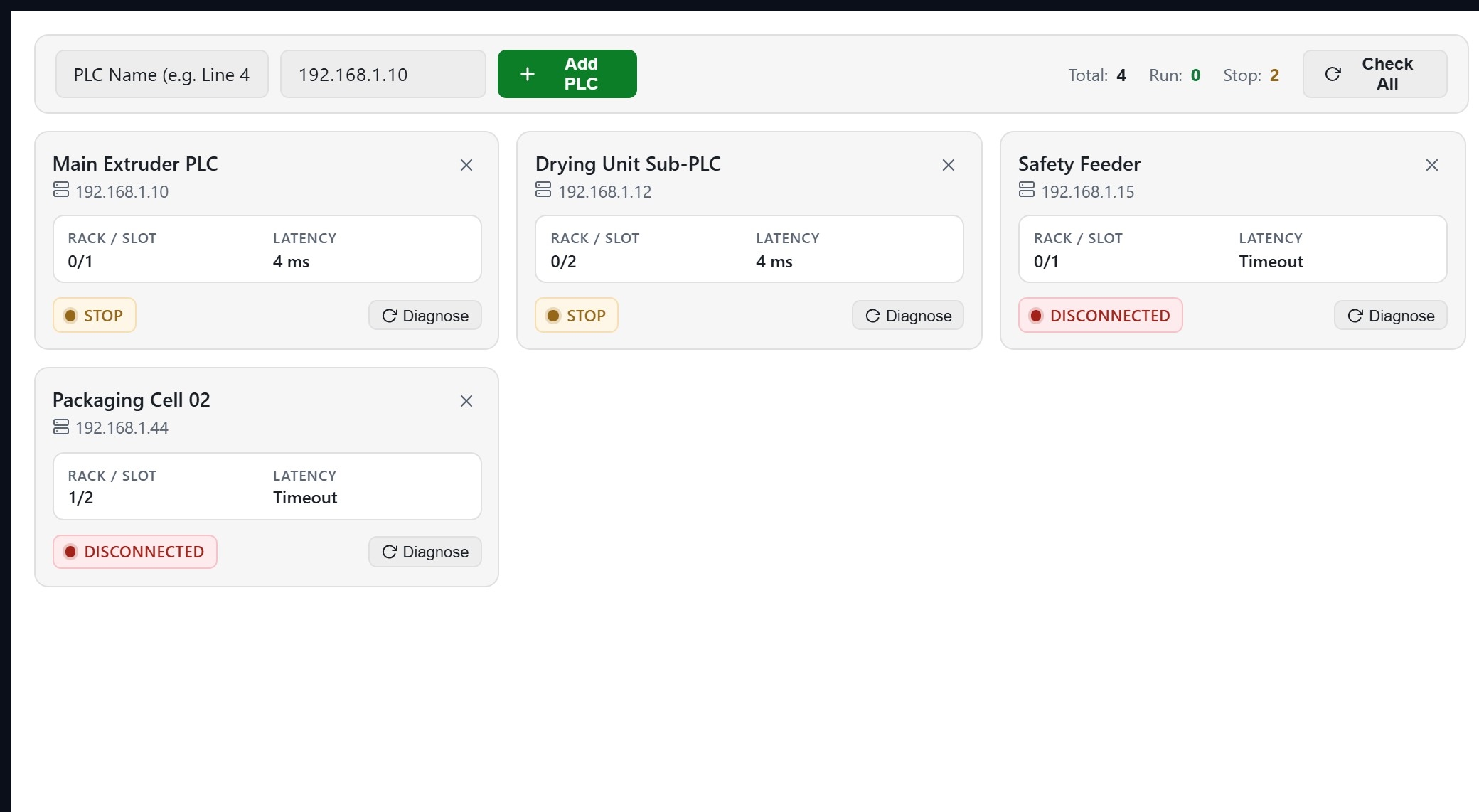The image size is (1479, 812).
Task: Click the Add PLC button
Action: pyautogui.click(x=567, y=74)
